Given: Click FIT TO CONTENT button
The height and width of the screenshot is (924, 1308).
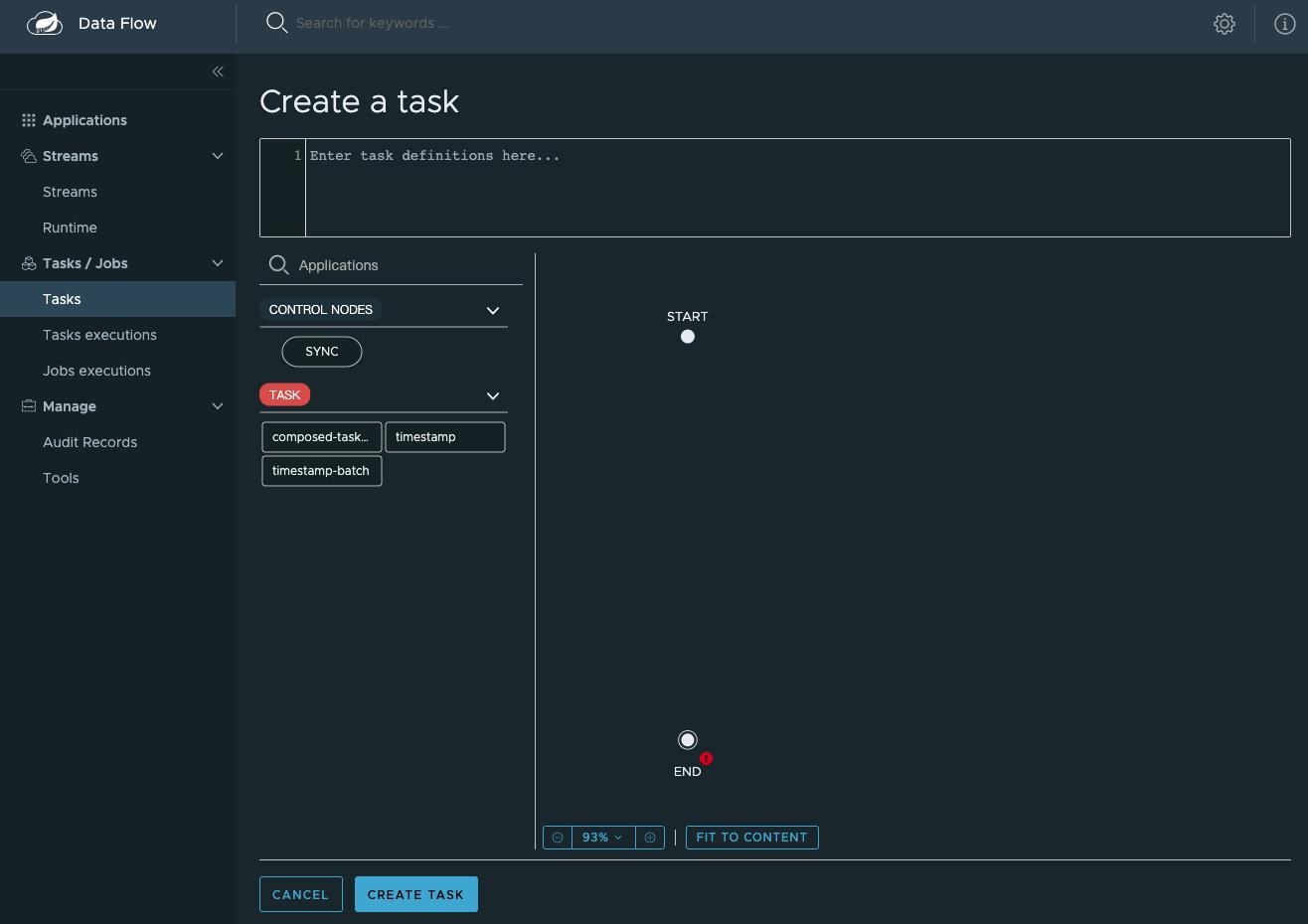Looking at the screenshot, I should point(751,838).
